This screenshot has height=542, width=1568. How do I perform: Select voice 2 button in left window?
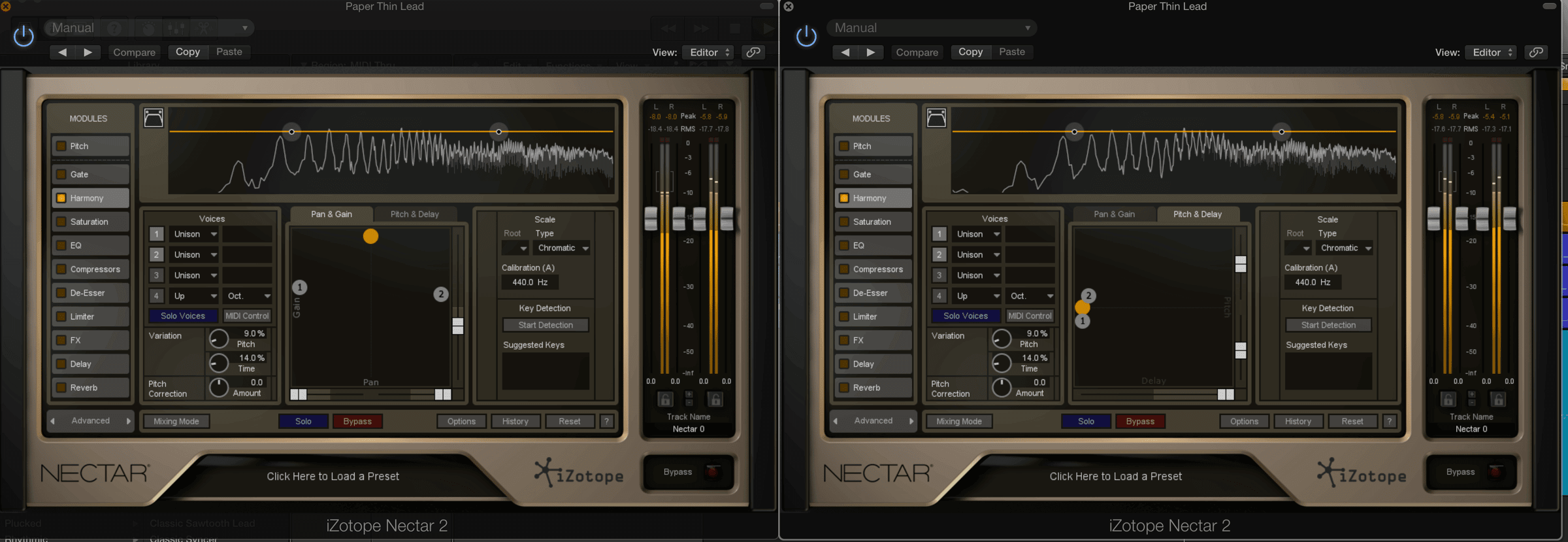(156, 255)
